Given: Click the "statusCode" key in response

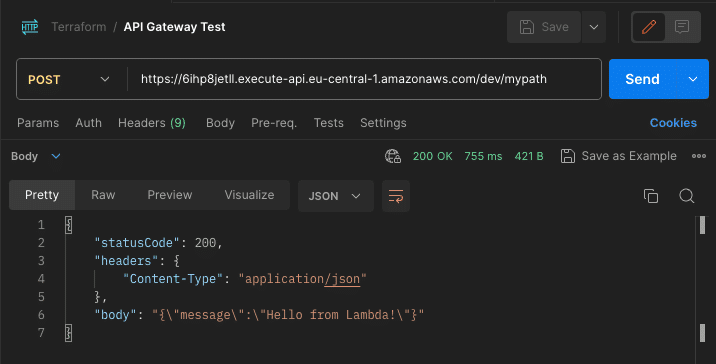Looking at the screenshot, I should [137, 243].
